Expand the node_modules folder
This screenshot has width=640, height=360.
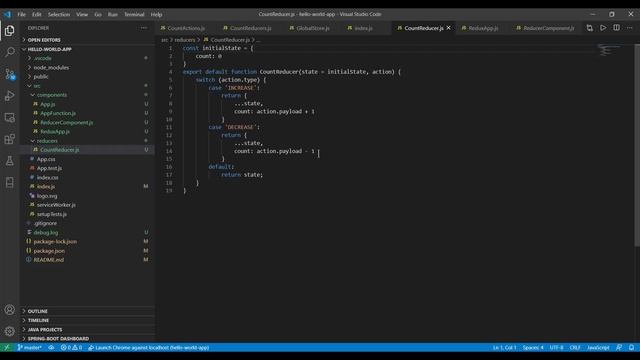pos(51,67)
